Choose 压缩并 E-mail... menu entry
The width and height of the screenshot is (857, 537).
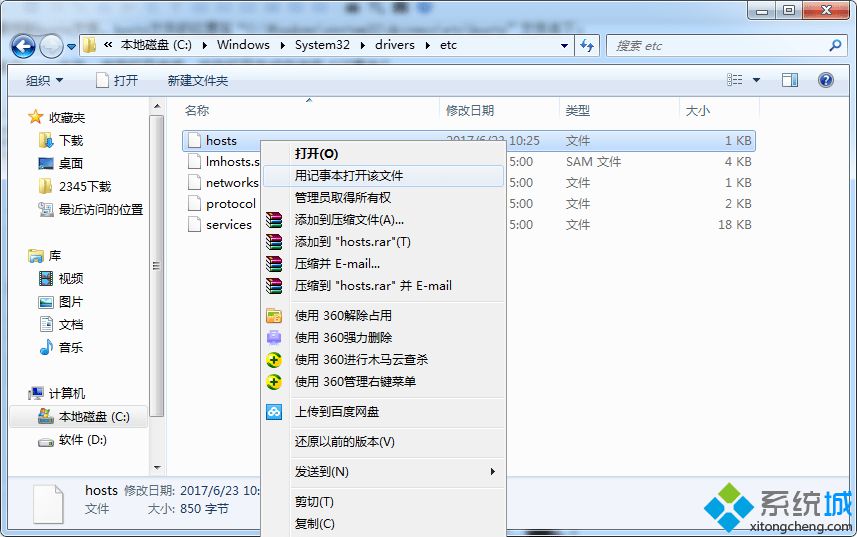(383, 264)
